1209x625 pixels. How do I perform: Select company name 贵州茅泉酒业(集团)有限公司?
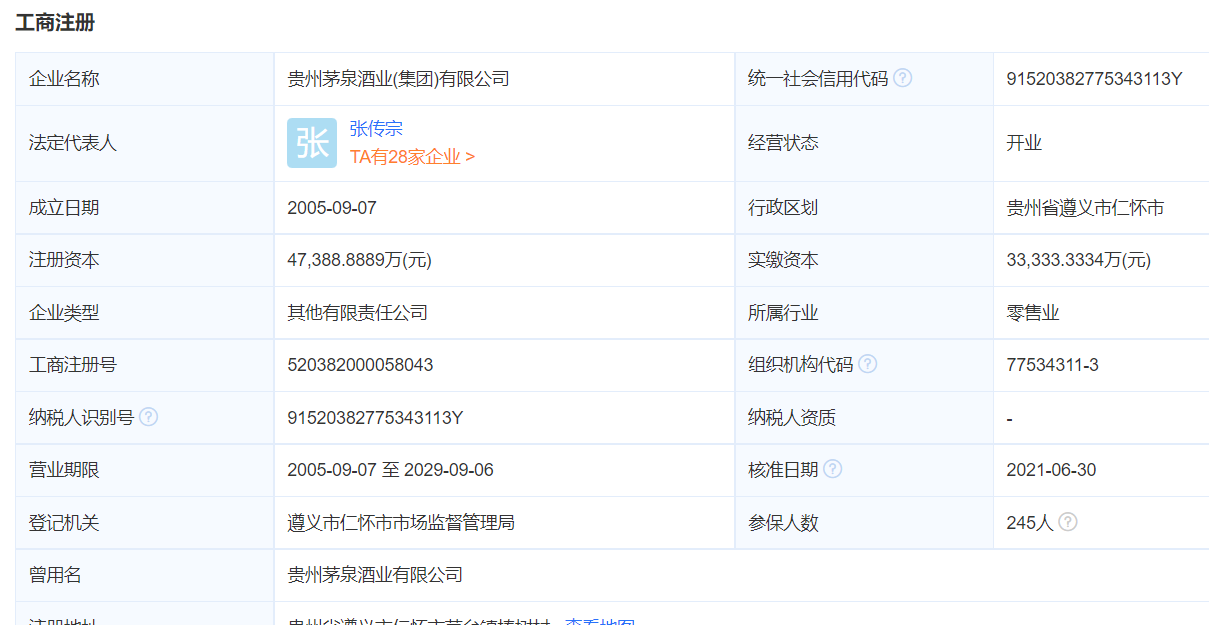398,78
